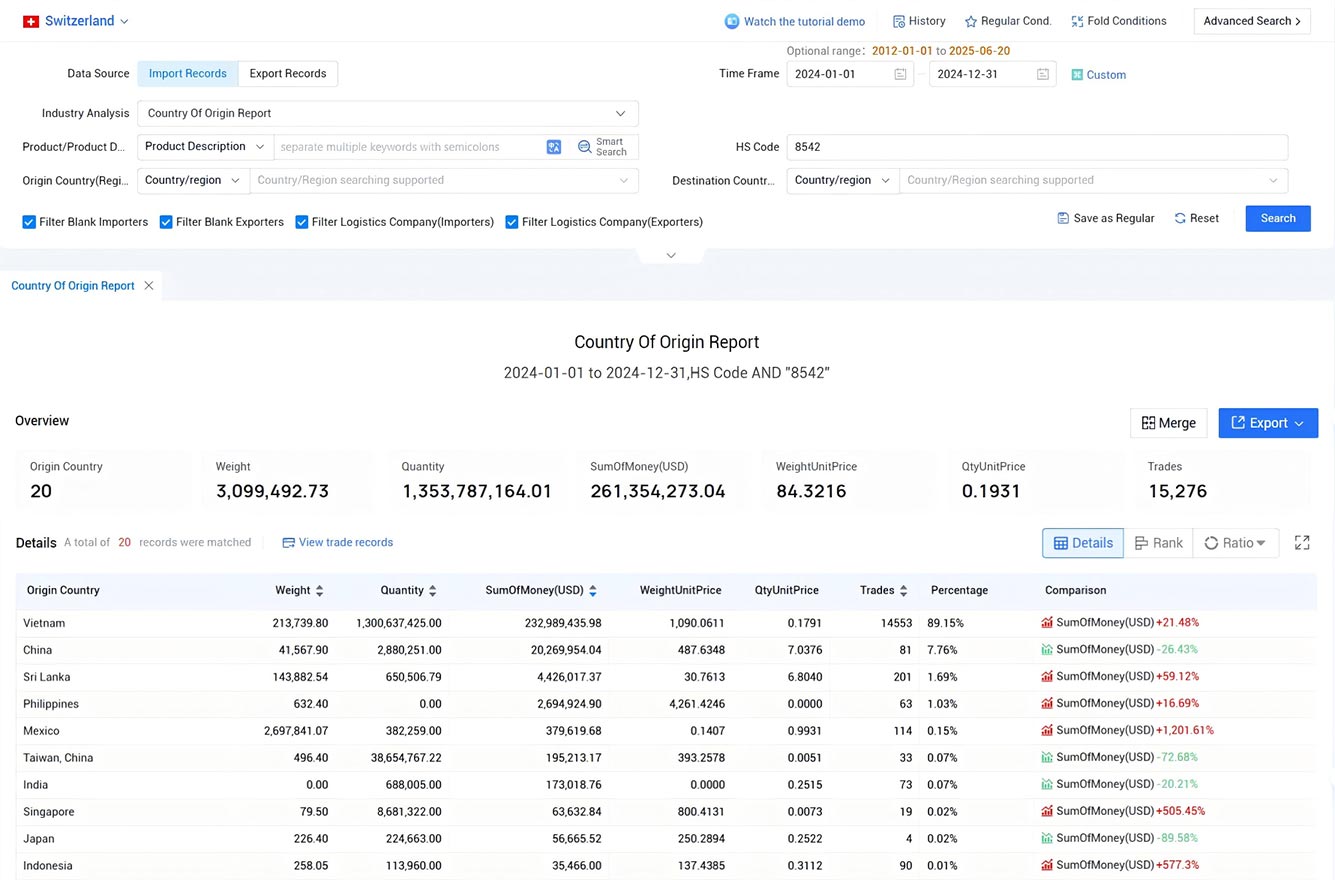The image size is (1335, 880).
Task: Toggle Filter Logistics Company(Importers) checkbox
Action: [x=301, y=222]
